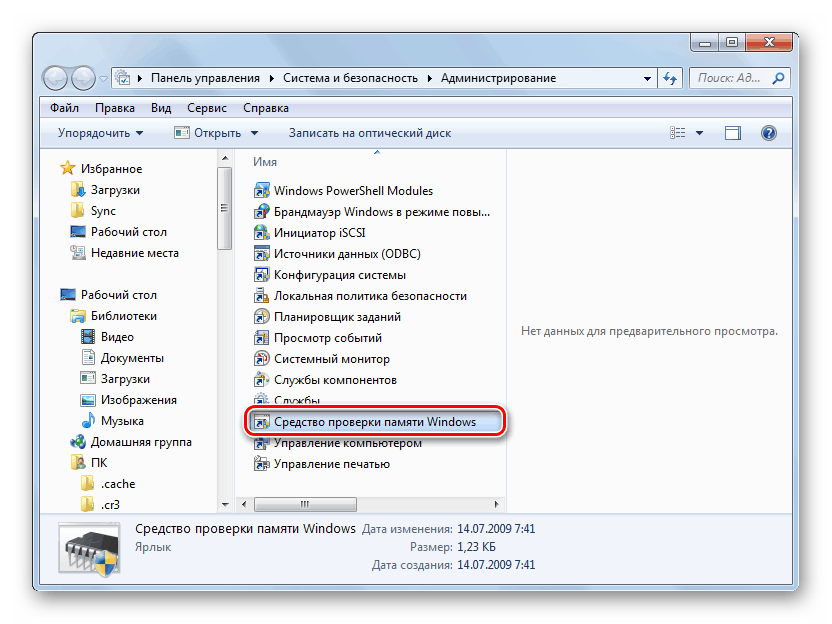Open the Сервис menu
The image size is (832, 624).
coord(207,108)
